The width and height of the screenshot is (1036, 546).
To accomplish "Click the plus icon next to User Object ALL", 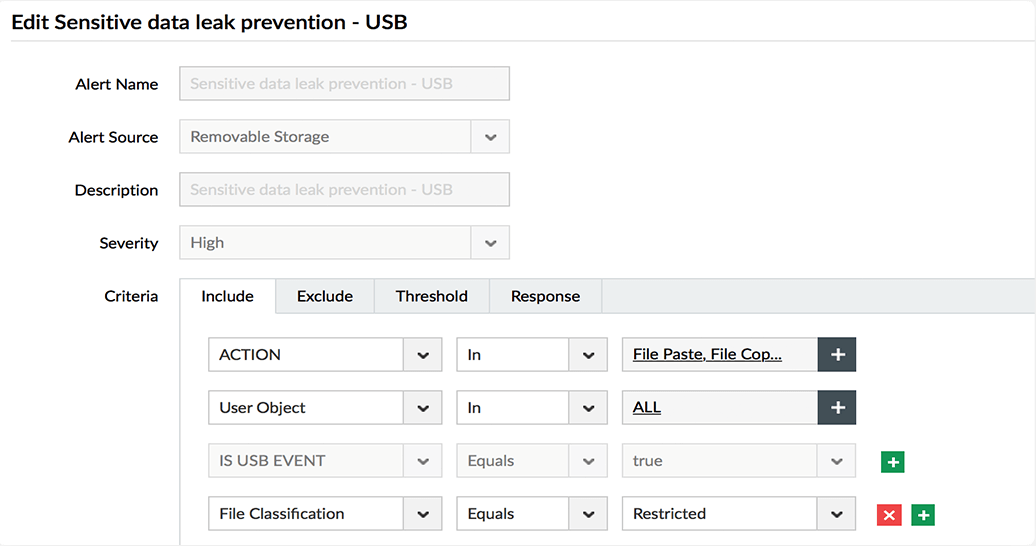I will coord(837,408).
